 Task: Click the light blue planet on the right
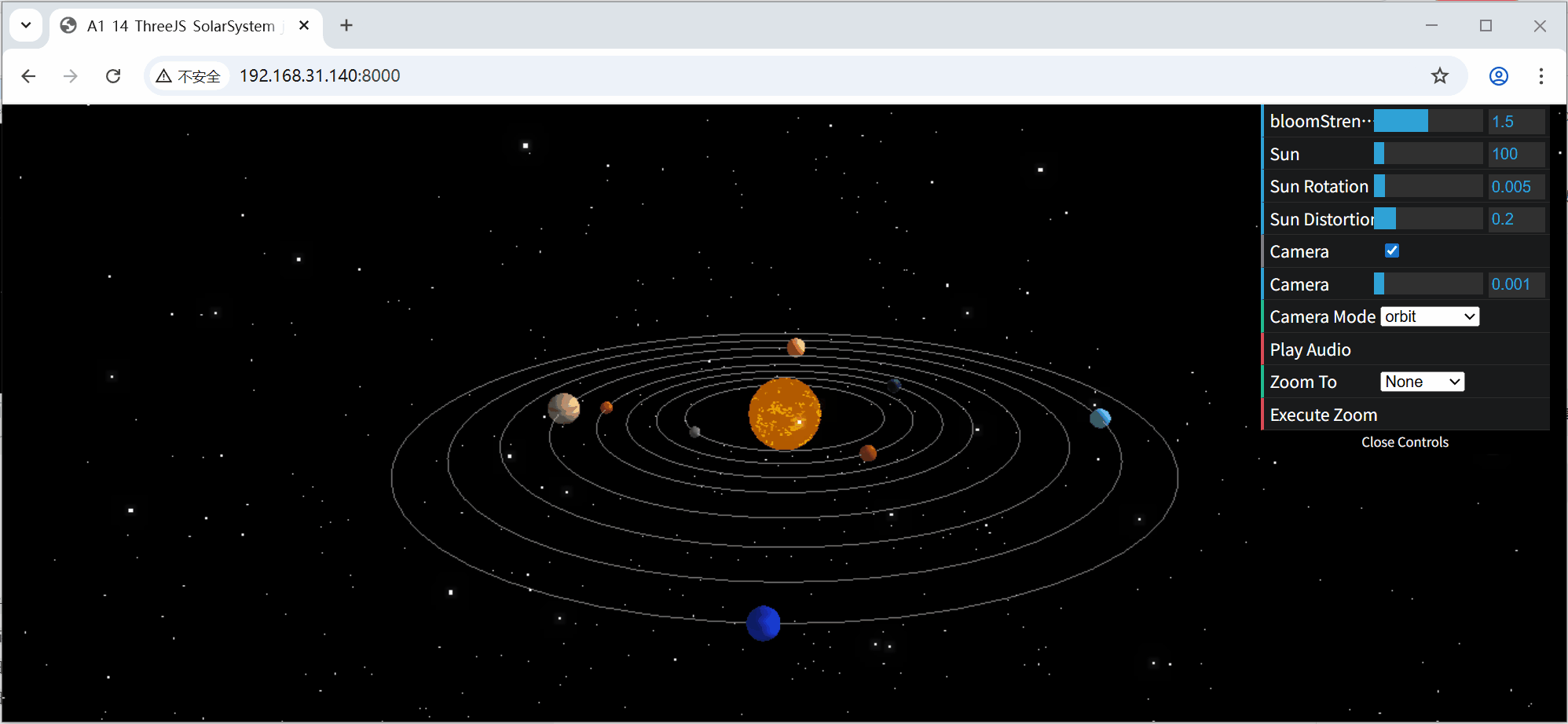pos(1100,419)
